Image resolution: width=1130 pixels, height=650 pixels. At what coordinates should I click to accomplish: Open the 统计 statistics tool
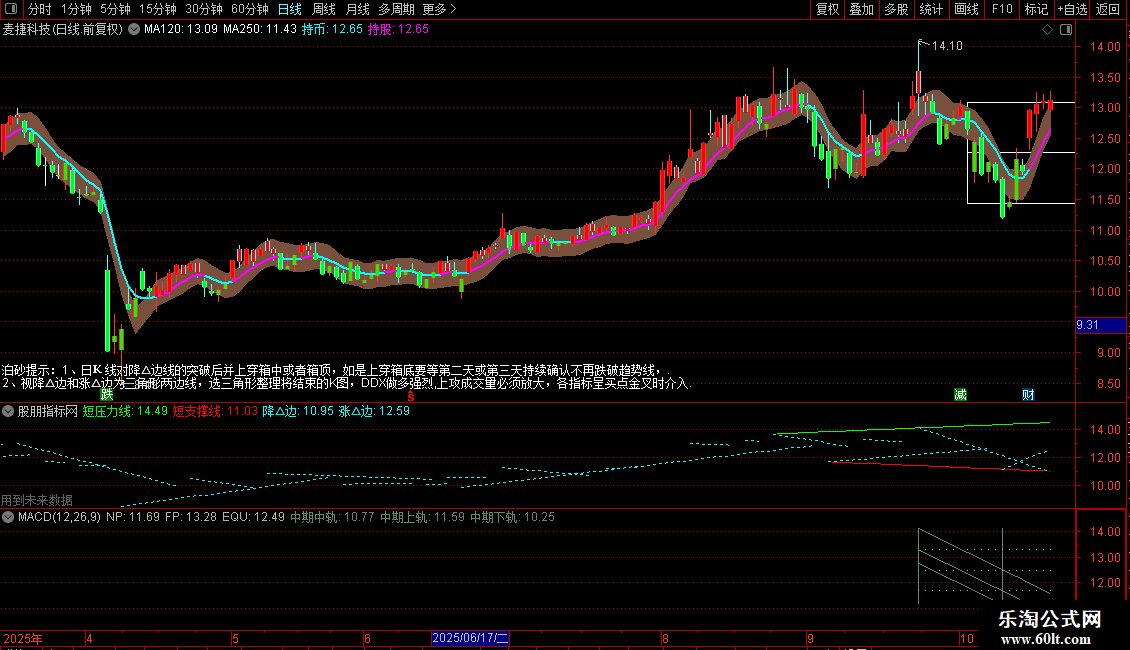coord(930,9)
